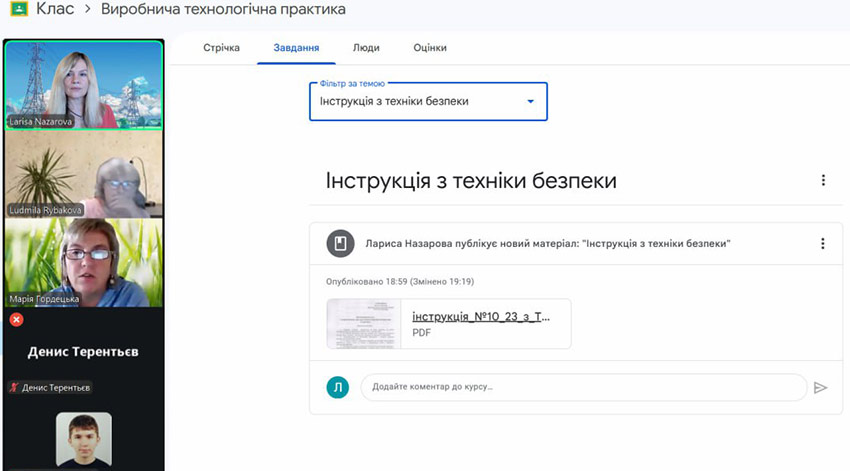Screen dimensions: 850x471
Task: Click the Google Classroom logo icon
Action: (x=17, y=10)
